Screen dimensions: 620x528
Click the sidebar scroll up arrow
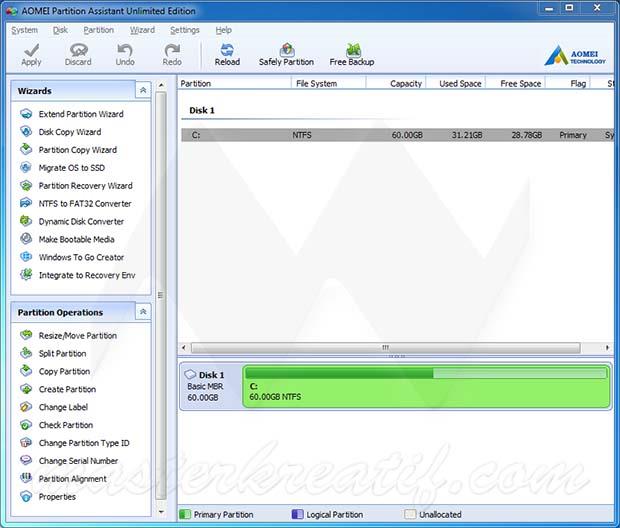161,85
